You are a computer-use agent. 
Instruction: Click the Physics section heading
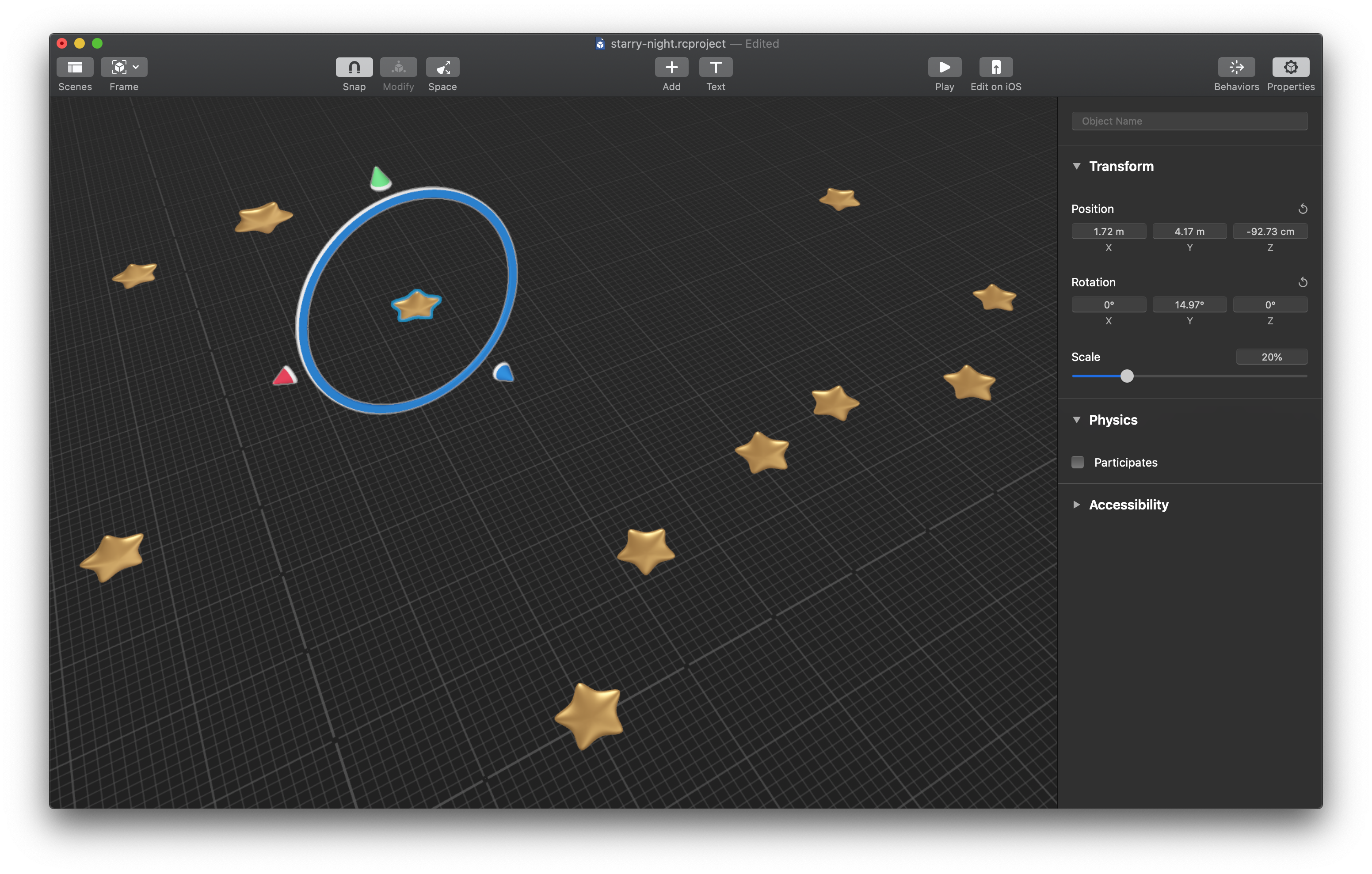(x=1113, y=420)
